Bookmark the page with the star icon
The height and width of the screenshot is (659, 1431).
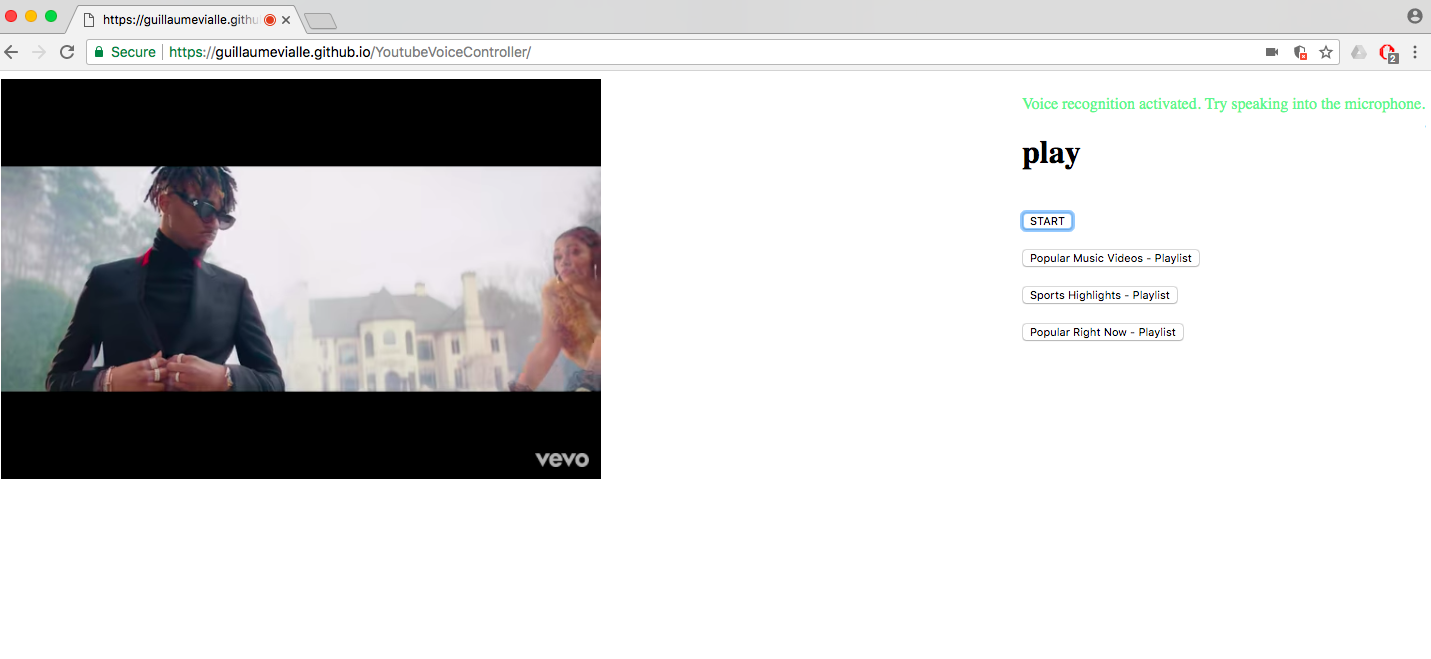pyautogui.click(x=1326, y=52)
